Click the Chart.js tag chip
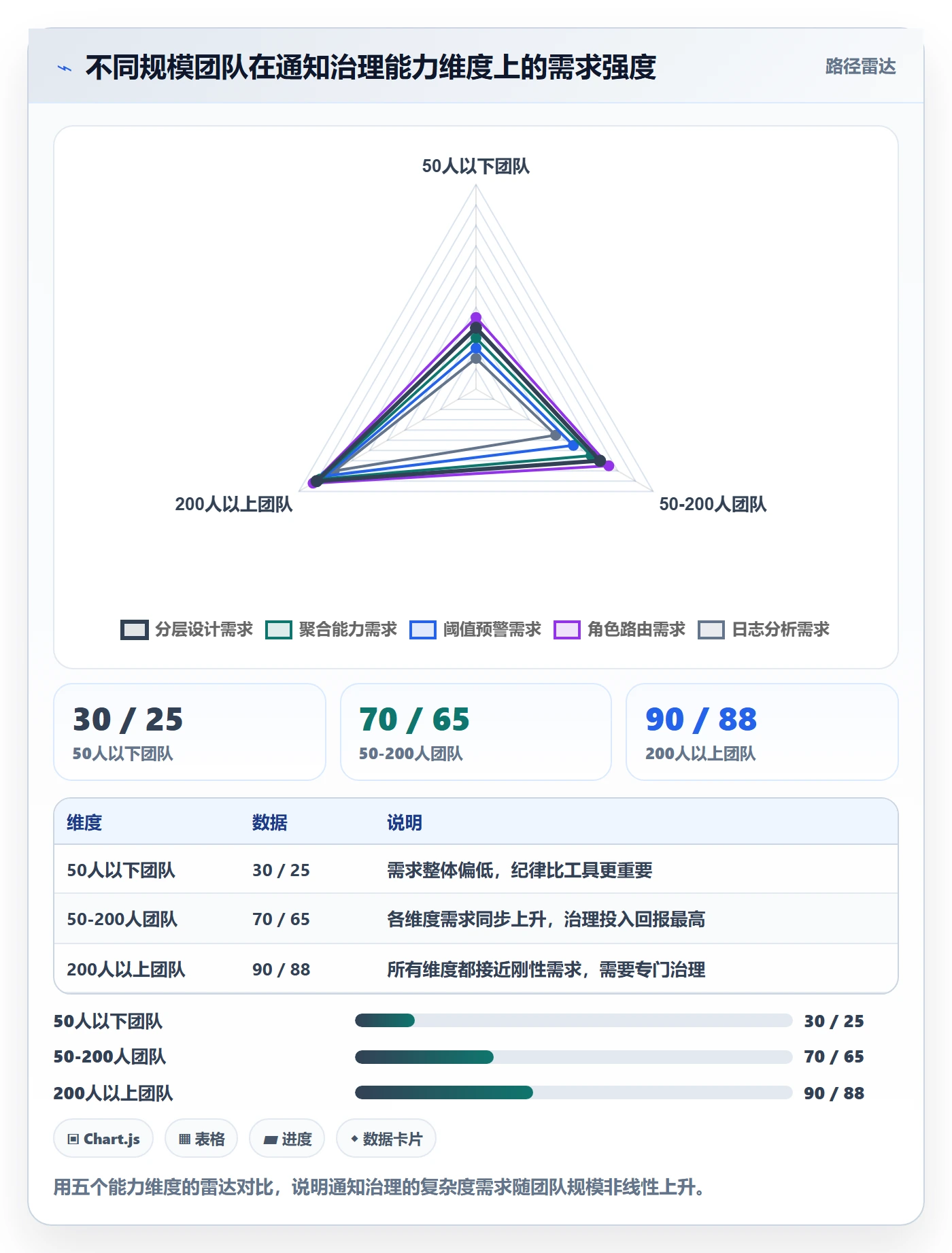 (x=103, y=1139)
